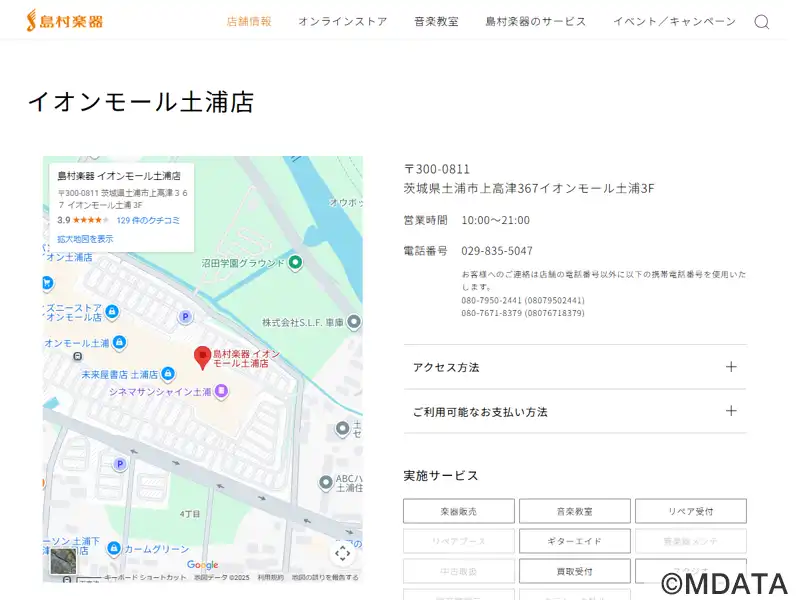
Task: Click the 株式会社S.L.F. 車庫 map marker
Action: (x=354, y=322)
